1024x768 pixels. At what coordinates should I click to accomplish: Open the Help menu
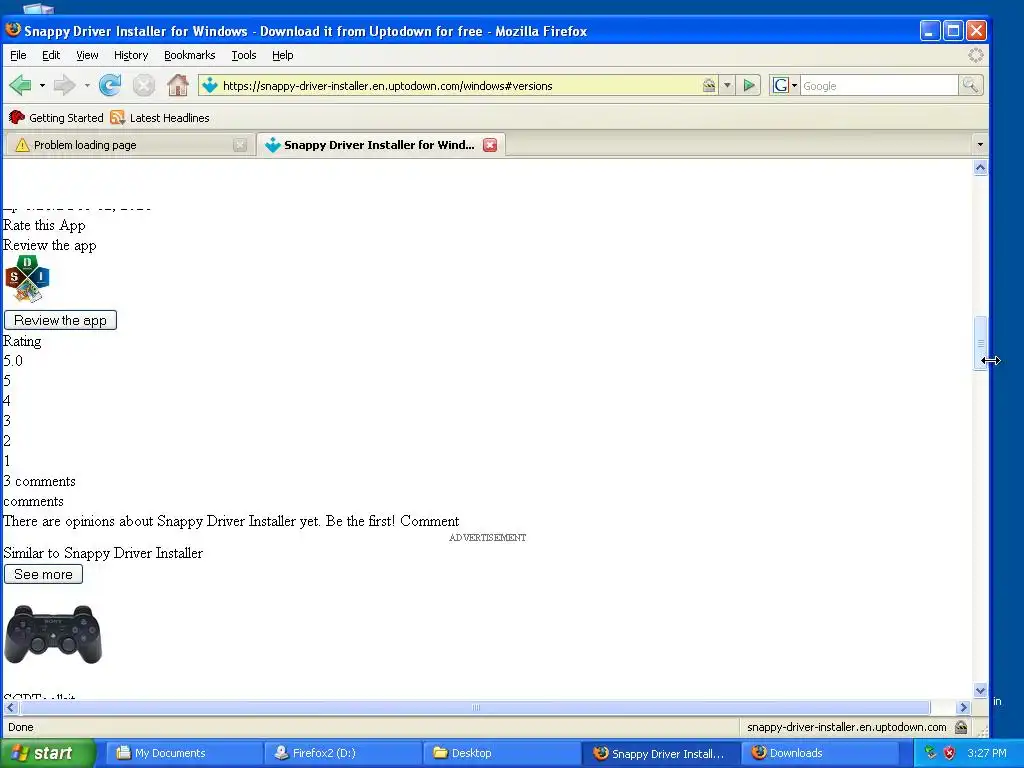(x=282, y=56)
